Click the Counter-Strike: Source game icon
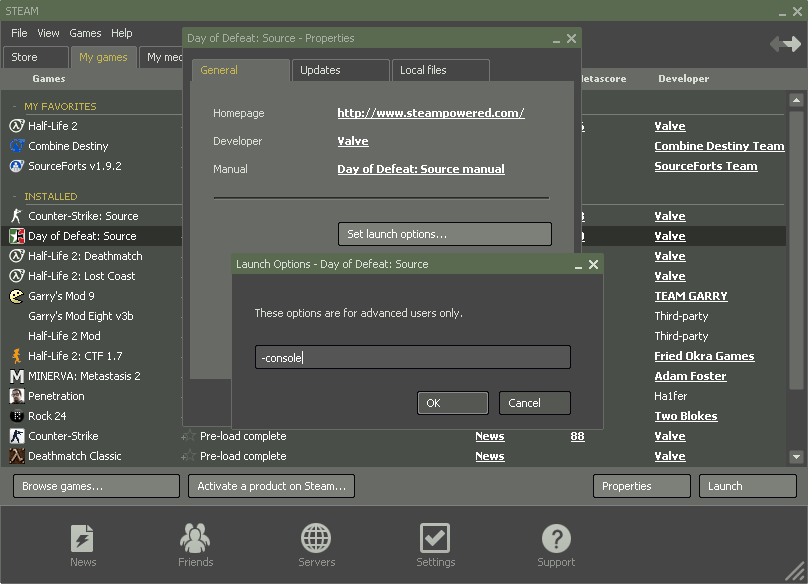The width and height of the screenshot is (808, 584). point(17,216)
